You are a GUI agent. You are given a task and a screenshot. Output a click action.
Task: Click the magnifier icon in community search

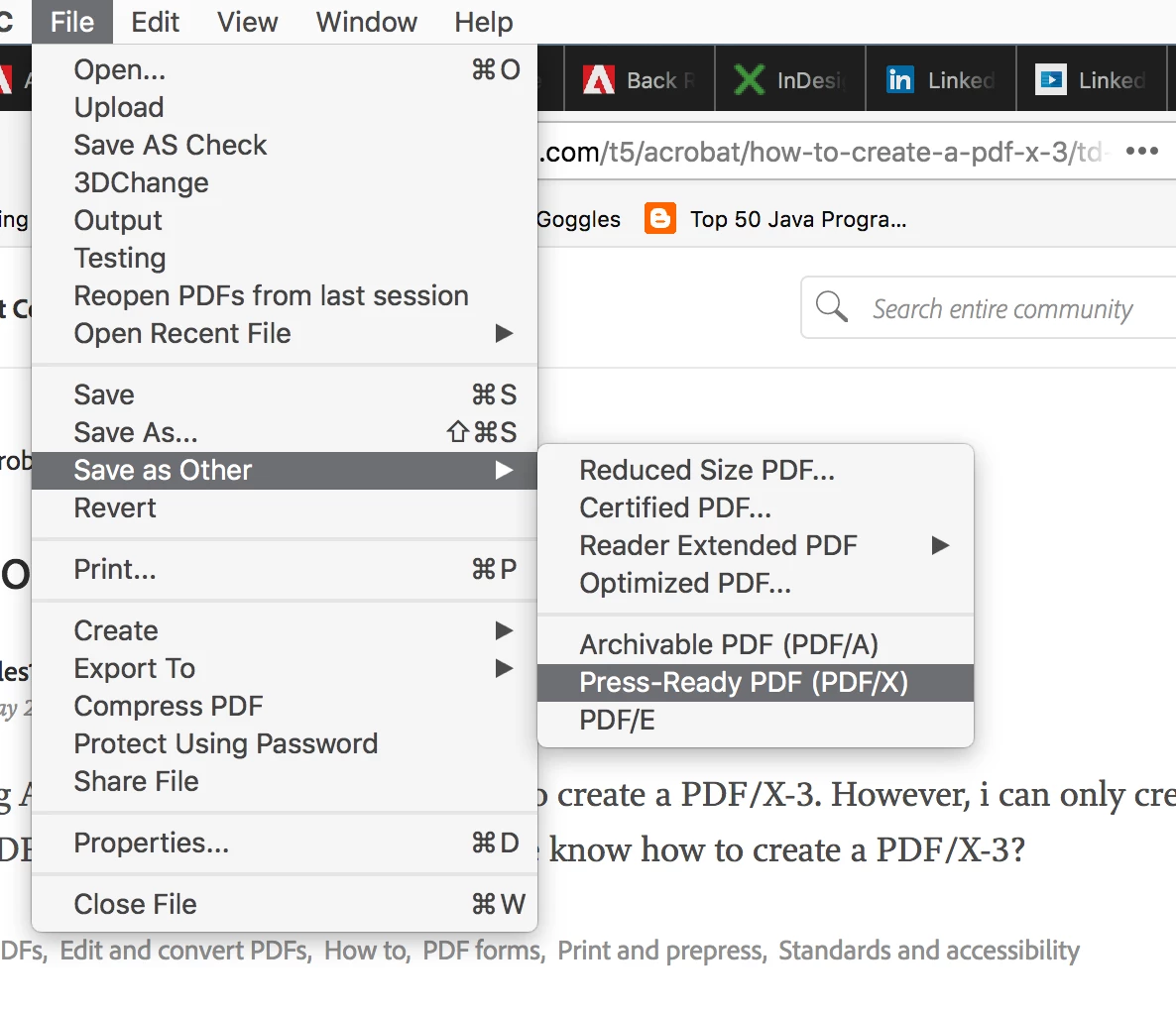coord(832,306)
